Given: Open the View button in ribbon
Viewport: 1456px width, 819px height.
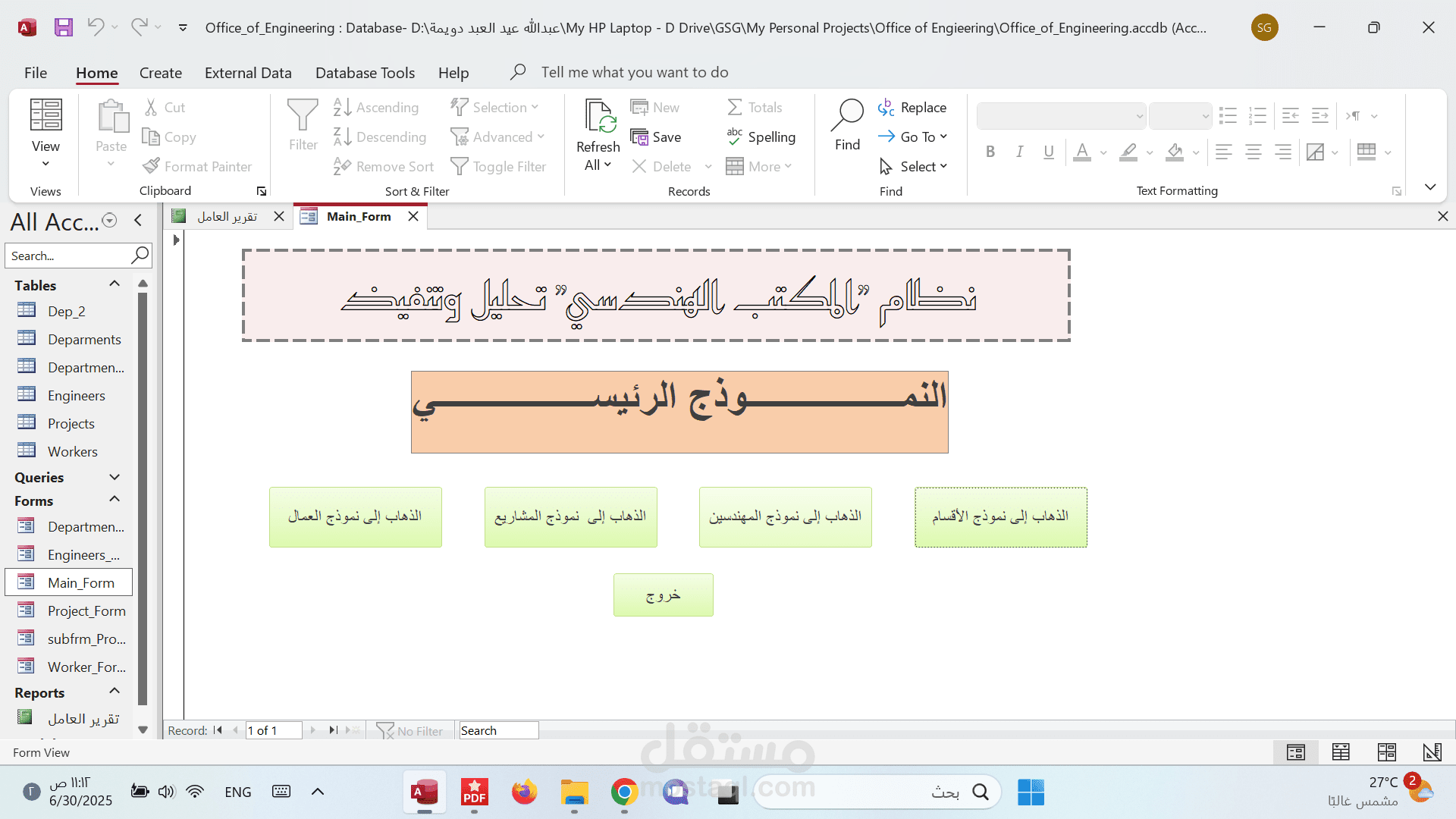Looking at the screenshot, I should point(45,134).
